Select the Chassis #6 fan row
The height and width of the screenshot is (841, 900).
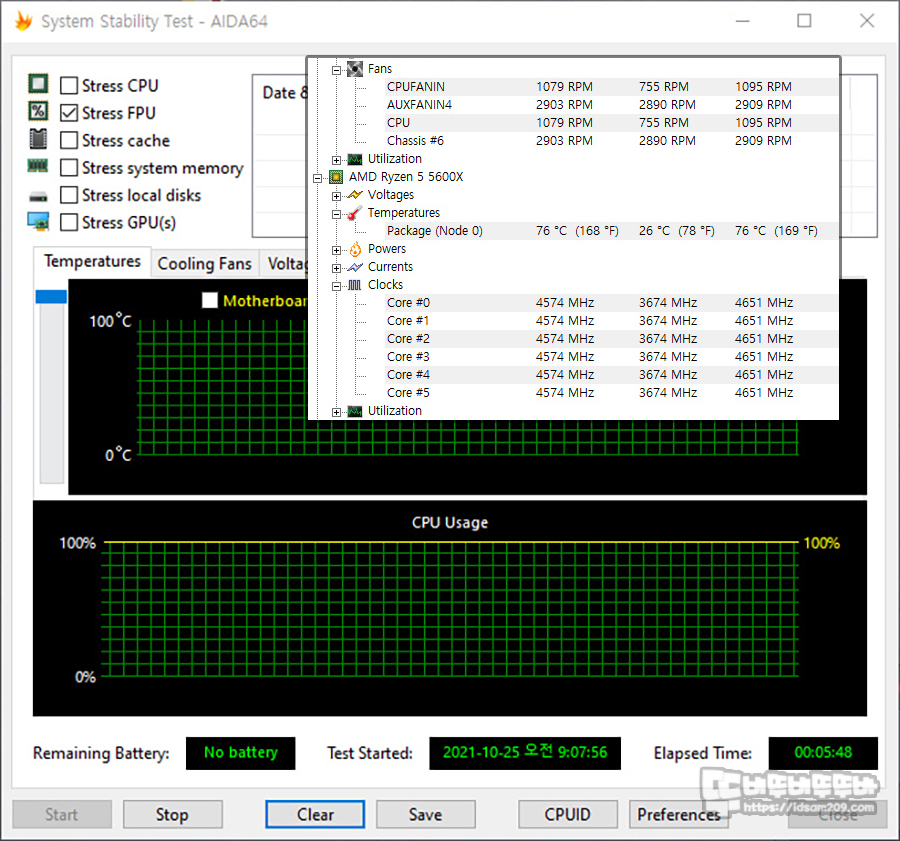tap(611, 141)
